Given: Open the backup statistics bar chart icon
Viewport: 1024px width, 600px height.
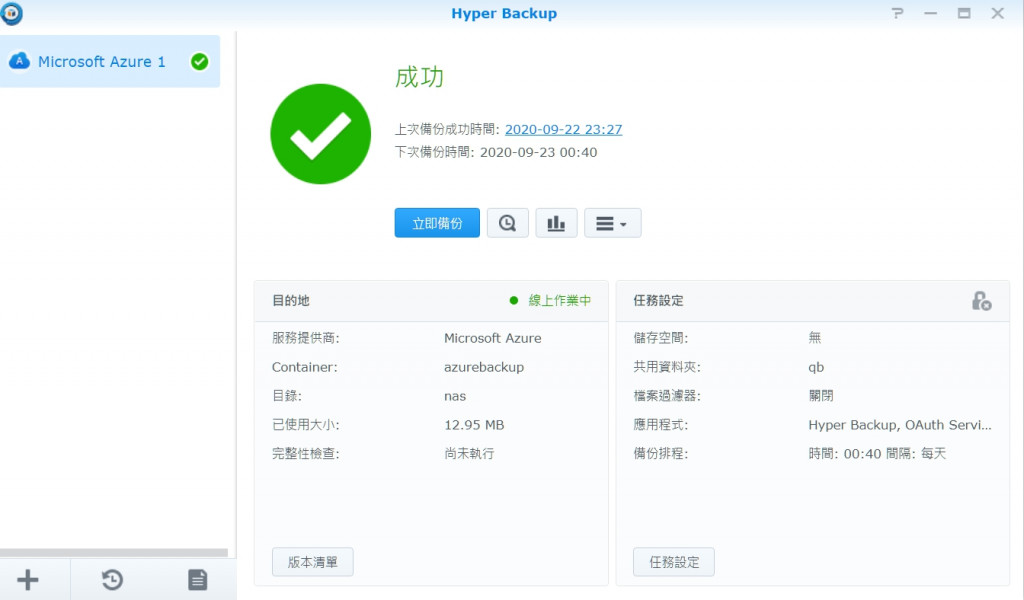Looking at the screenshot, I should pyautogui.click(x=556, y=223).
